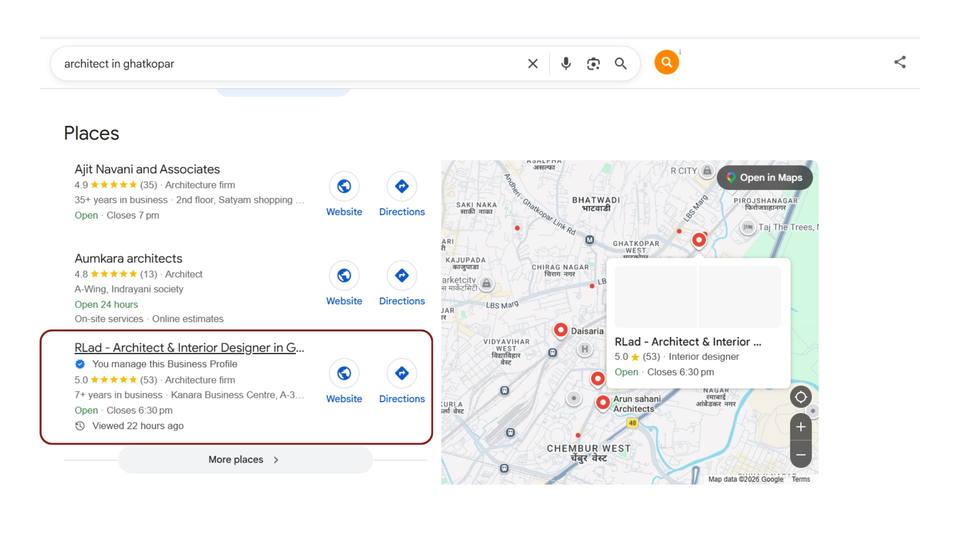960x540 pixels.
Task: Open Website icon for Aumkara architects
Action: 344,276
